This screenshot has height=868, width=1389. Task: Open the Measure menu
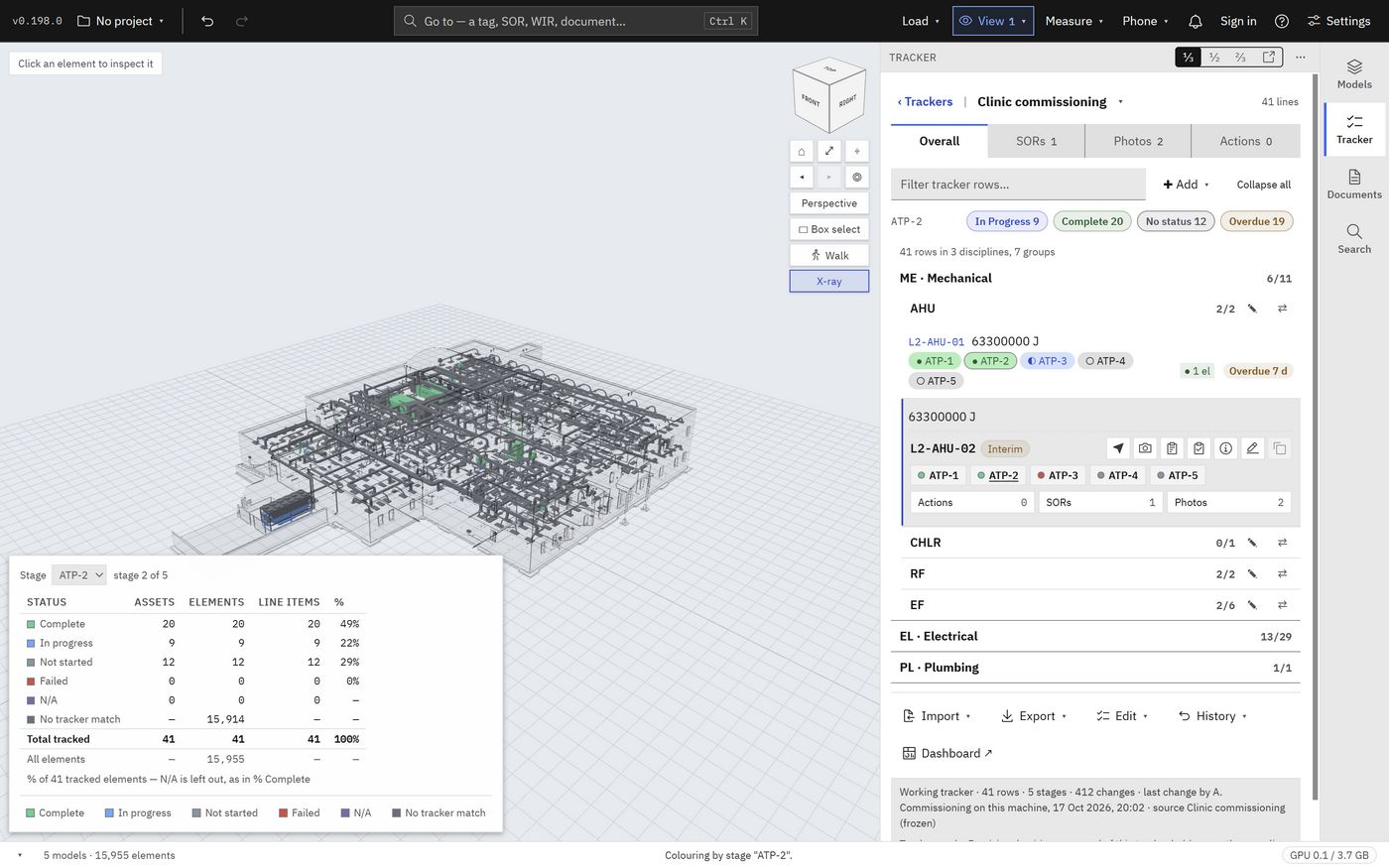click(x=1074, y=21)
